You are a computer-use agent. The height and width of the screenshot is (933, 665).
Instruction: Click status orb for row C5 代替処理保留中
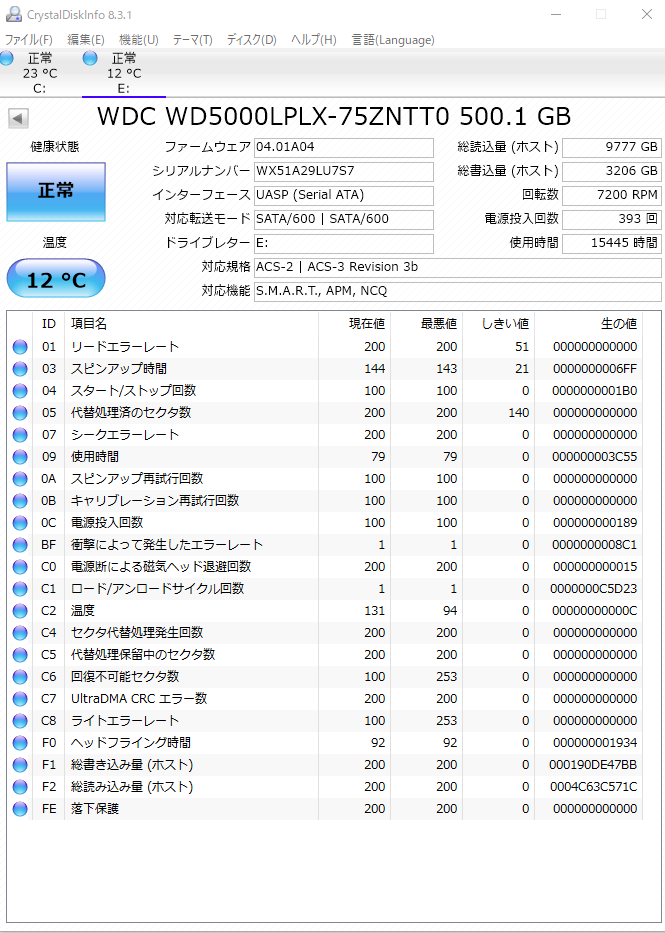click(20, 655)
